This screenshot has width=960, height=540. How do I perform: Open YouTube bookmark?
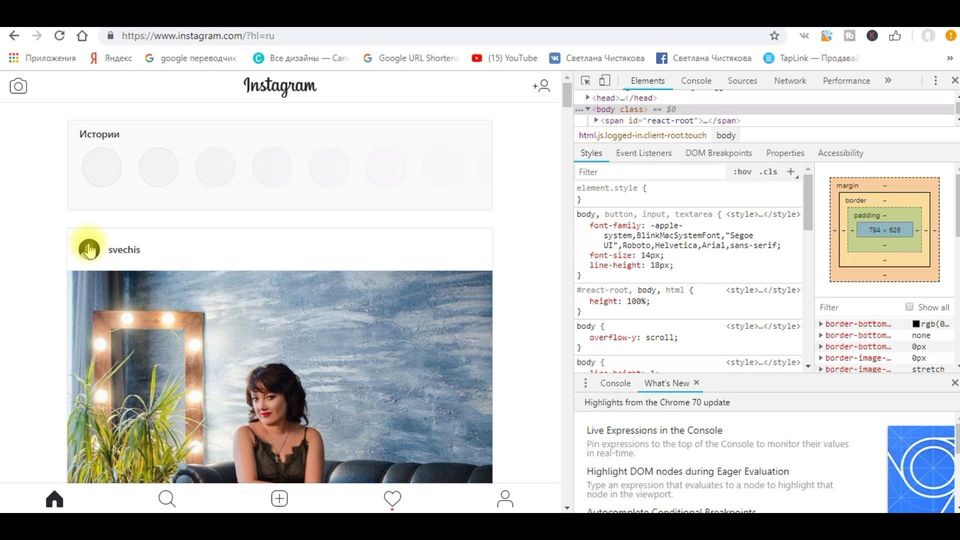coord(504,58)
